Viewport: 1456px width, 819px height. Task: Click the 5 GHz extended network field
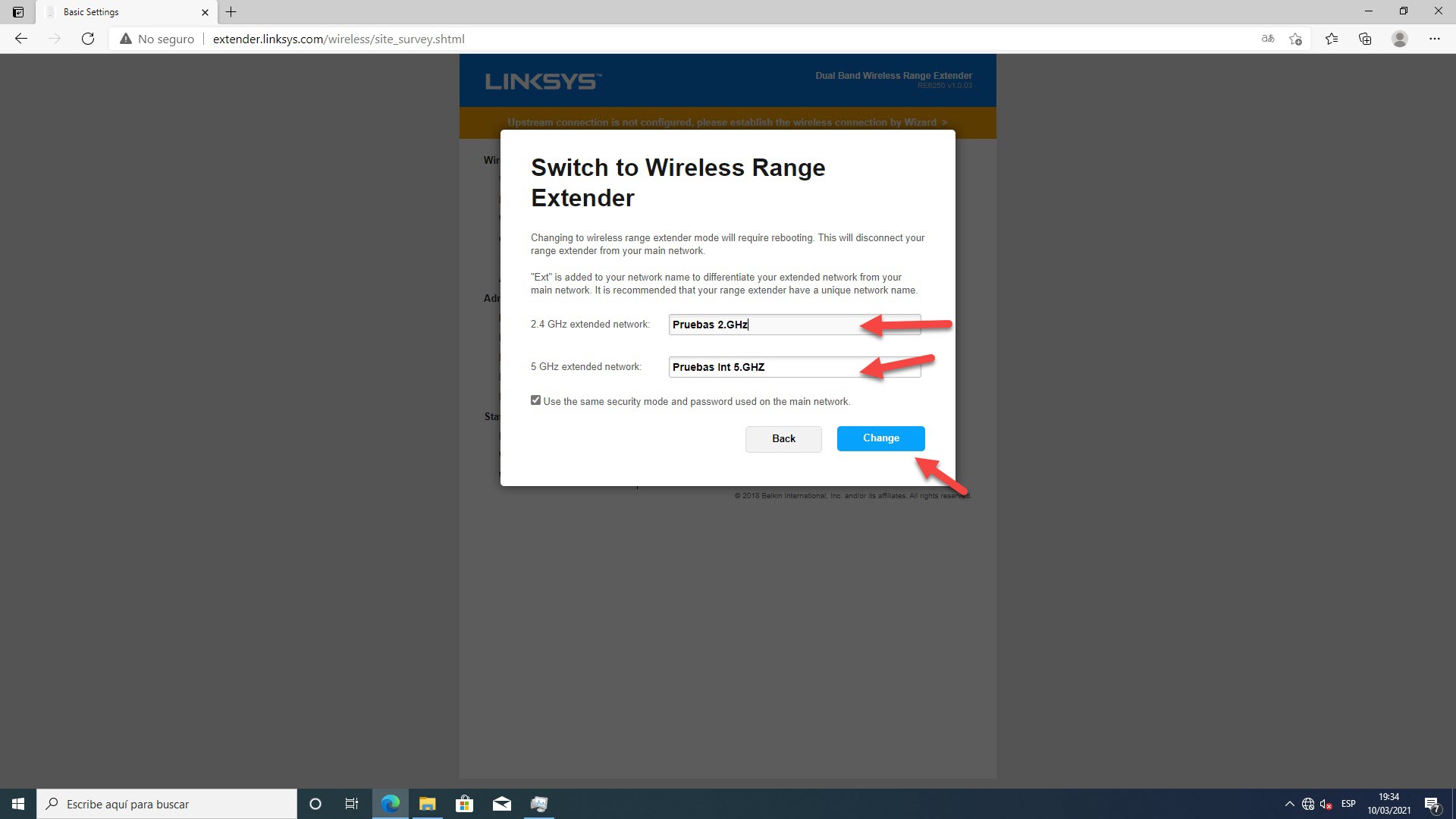pyautogui.click(x=794, y=367)
